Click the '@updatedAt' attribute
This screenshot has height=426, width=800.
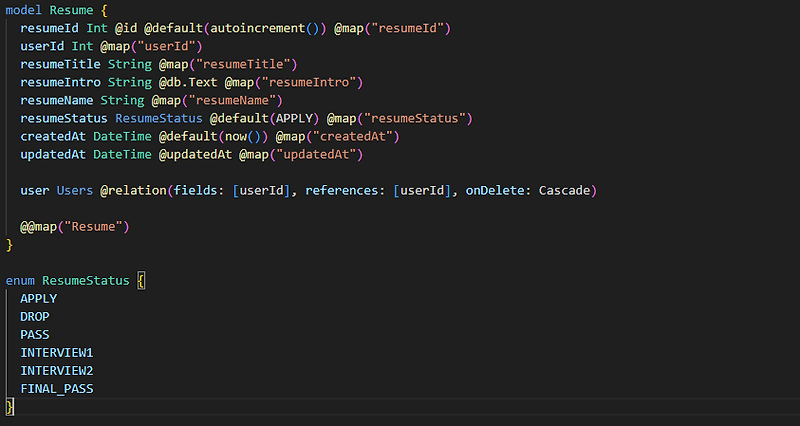(x=195, y=155)
